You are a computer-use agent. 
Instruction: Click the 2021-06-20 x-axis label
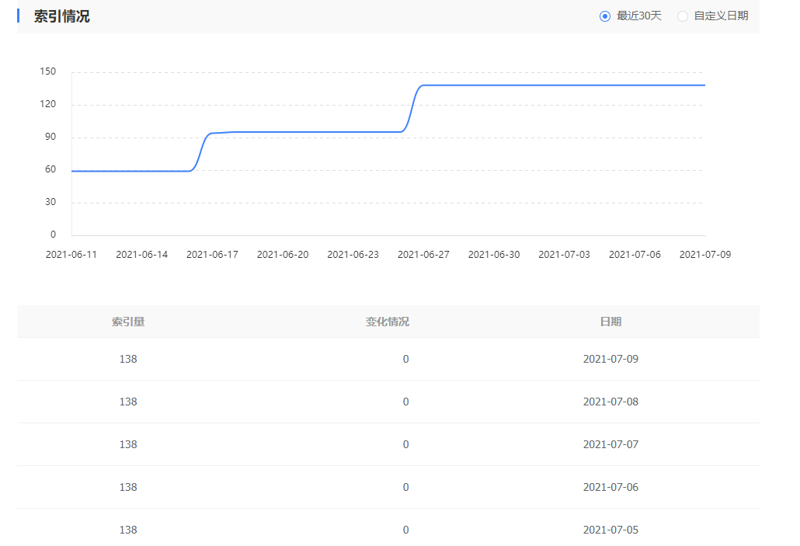click(283, 255)
